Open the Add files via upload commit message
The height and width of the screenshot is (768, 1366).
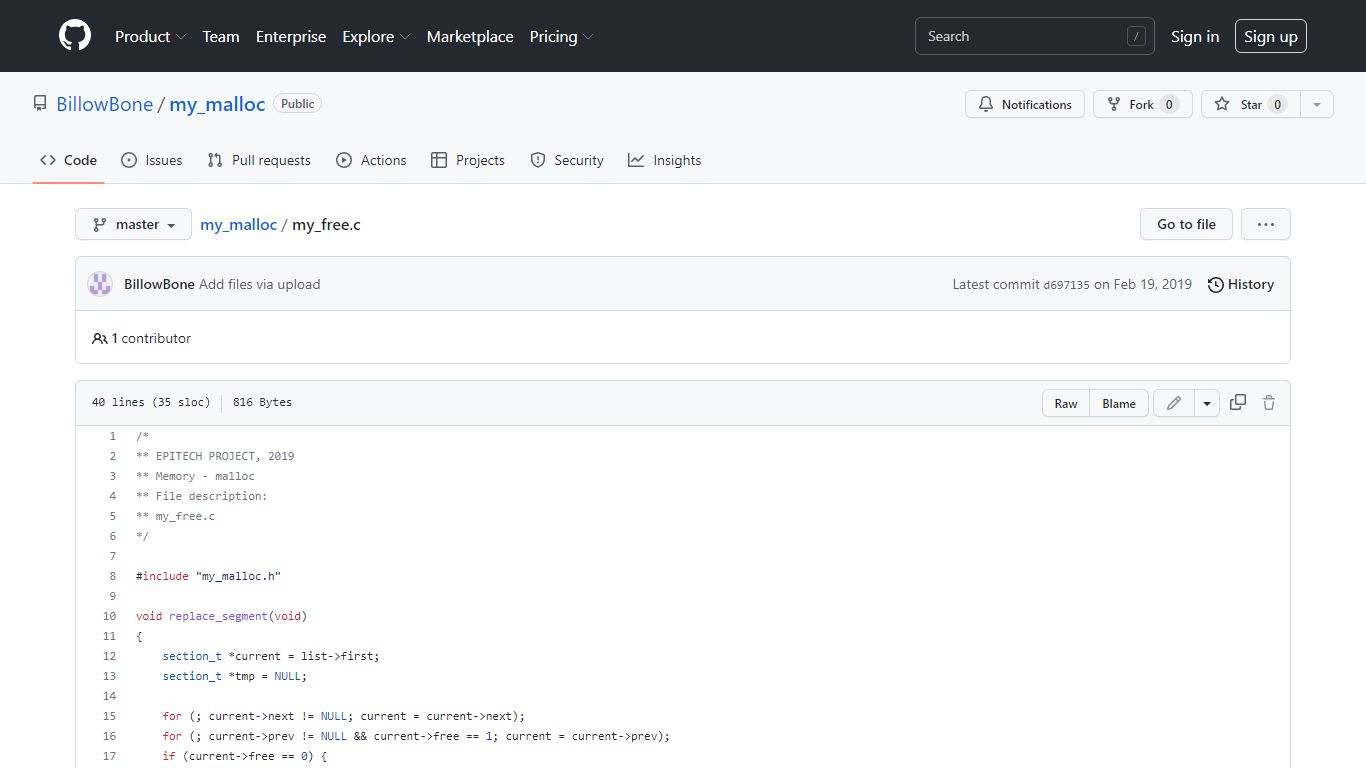260,284
